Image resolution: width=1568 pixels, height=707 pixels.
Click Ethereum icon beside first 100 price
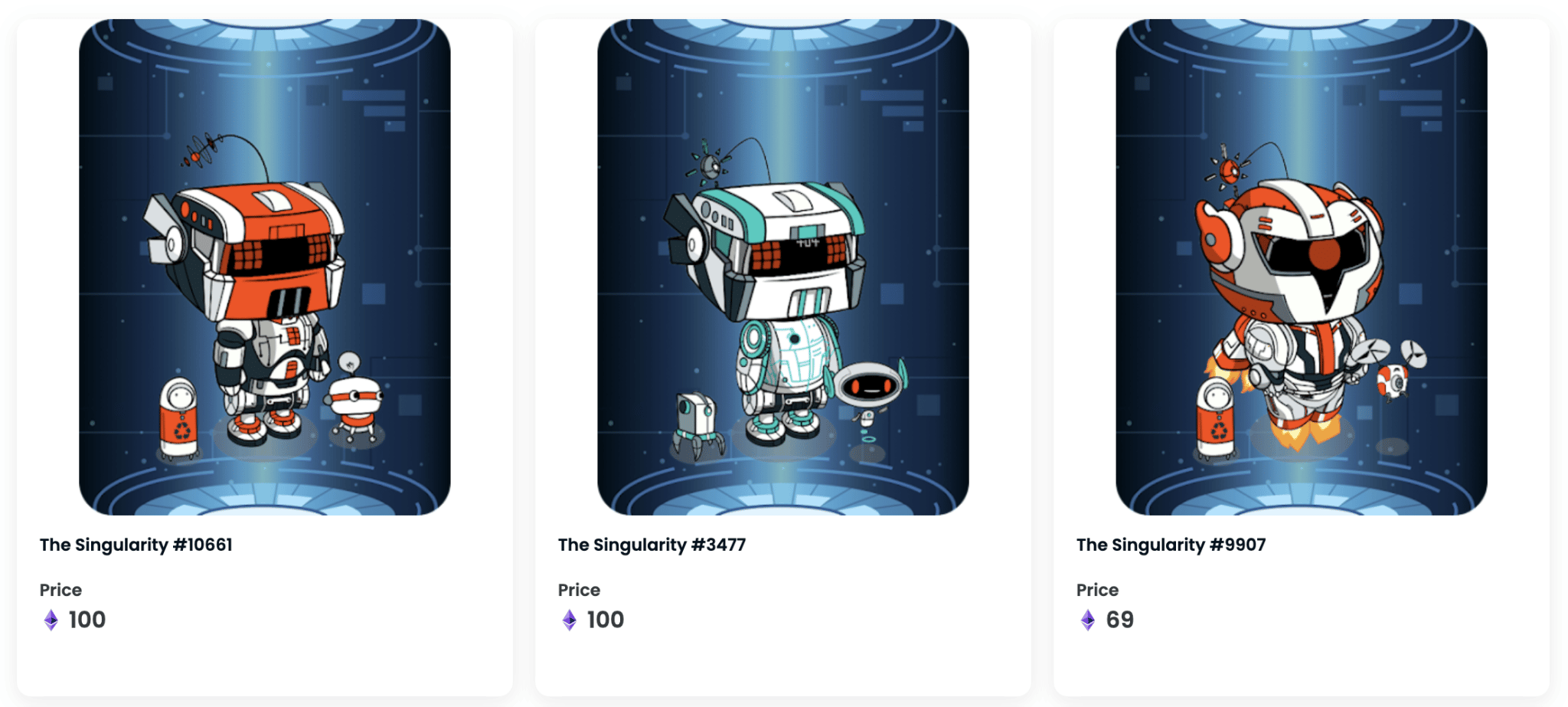(51, 620)
